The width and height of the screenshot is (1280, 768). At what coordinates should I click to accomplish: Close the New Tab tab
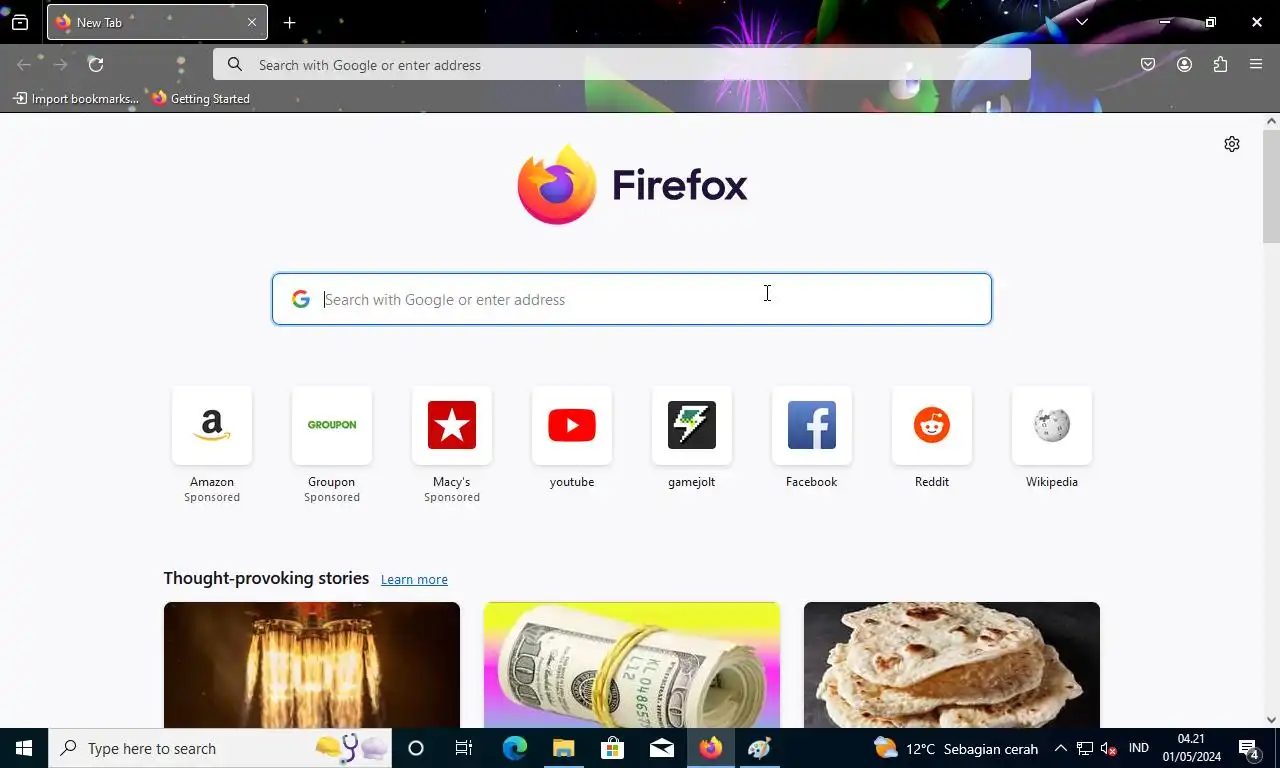point(252,22)
